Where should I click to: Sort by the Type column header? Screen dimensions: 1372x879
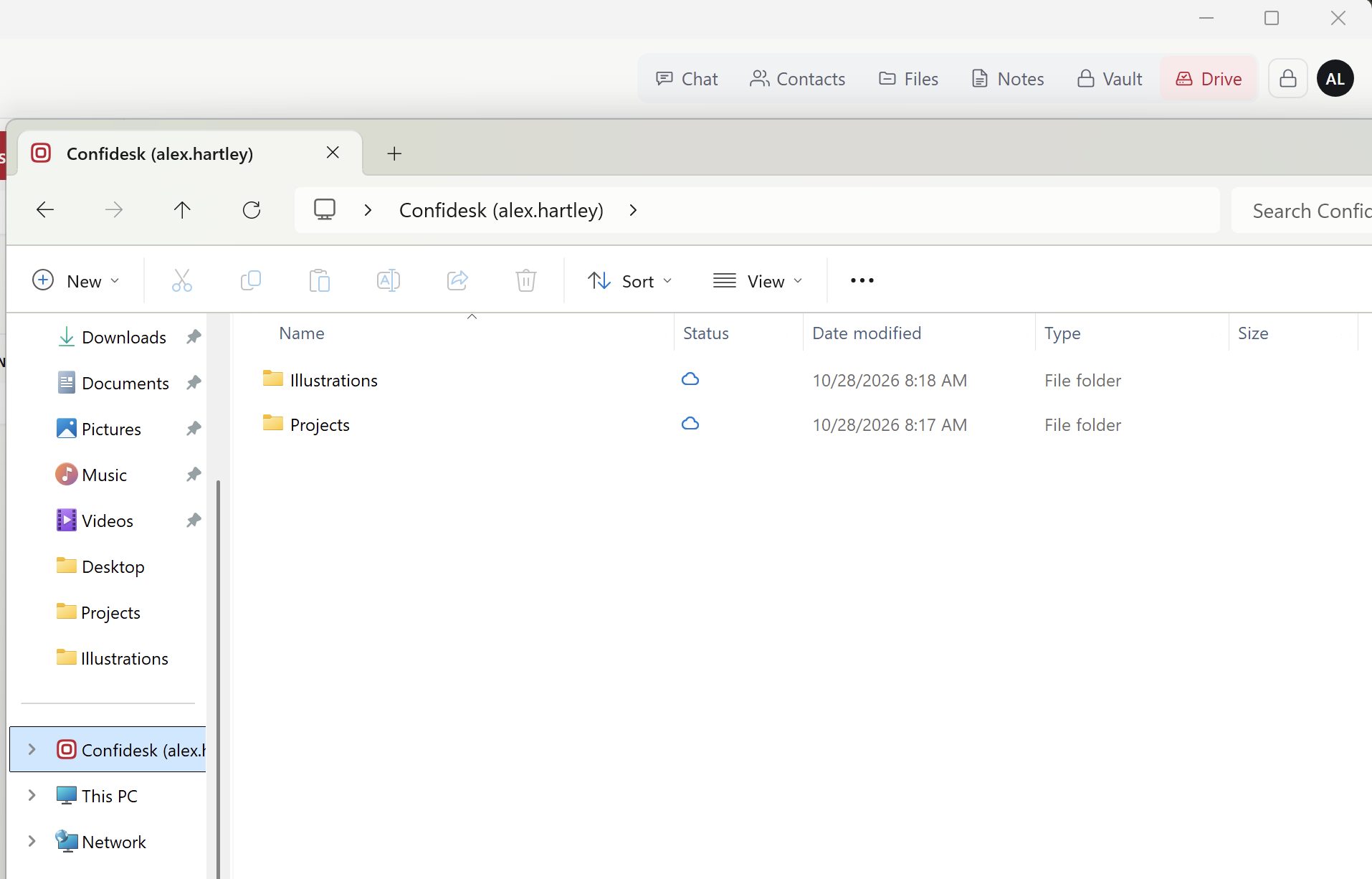tap(1062, 333)
